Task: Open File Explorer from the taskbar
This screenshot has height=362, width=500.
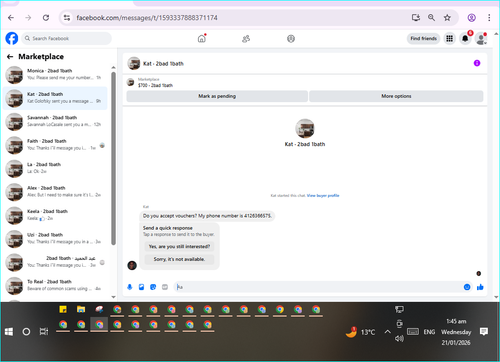Action: click(x=81, y=309)
